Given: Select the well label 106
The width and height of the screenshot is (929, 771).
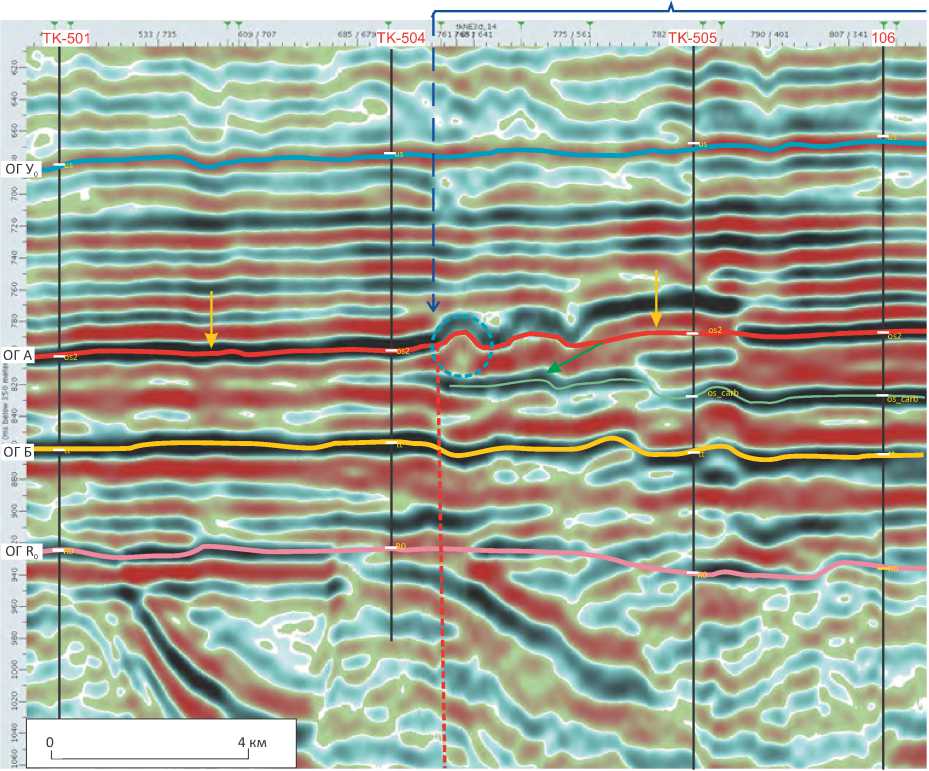Looking at the screenshot, I should [x=883, y=39].
